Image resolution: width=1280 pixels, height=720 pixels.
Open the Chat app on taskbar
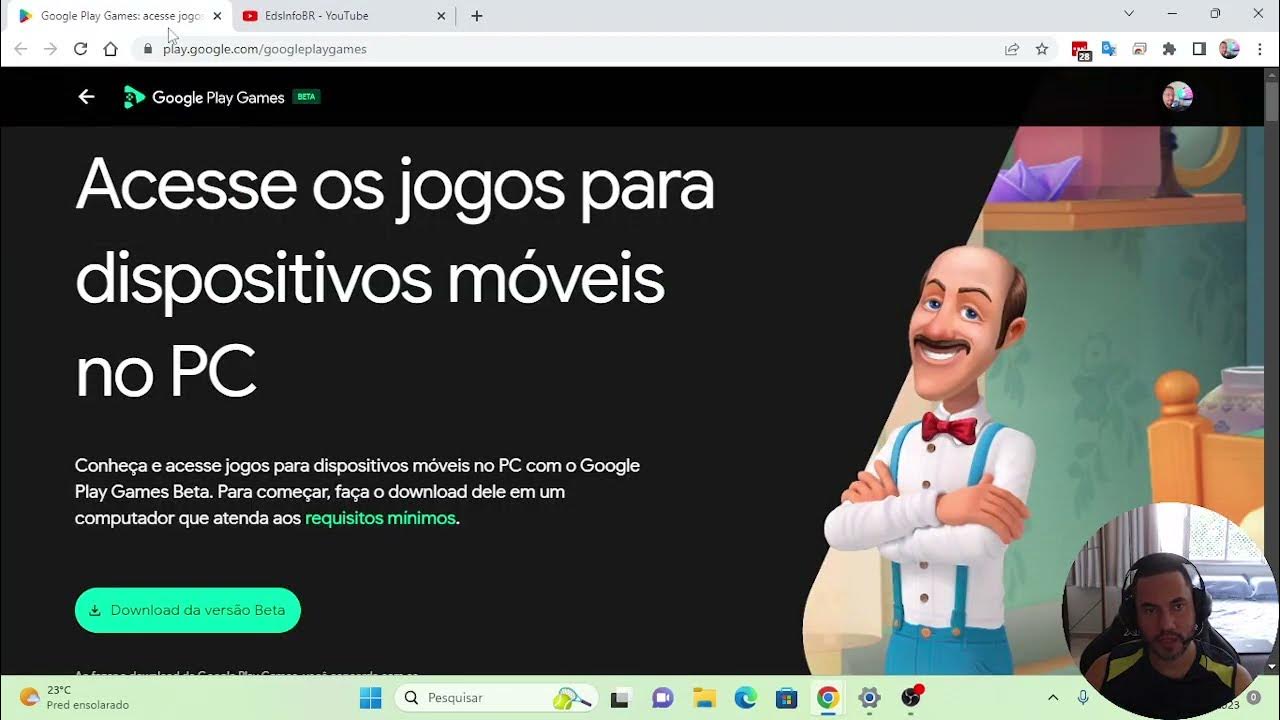coord(662,697)
